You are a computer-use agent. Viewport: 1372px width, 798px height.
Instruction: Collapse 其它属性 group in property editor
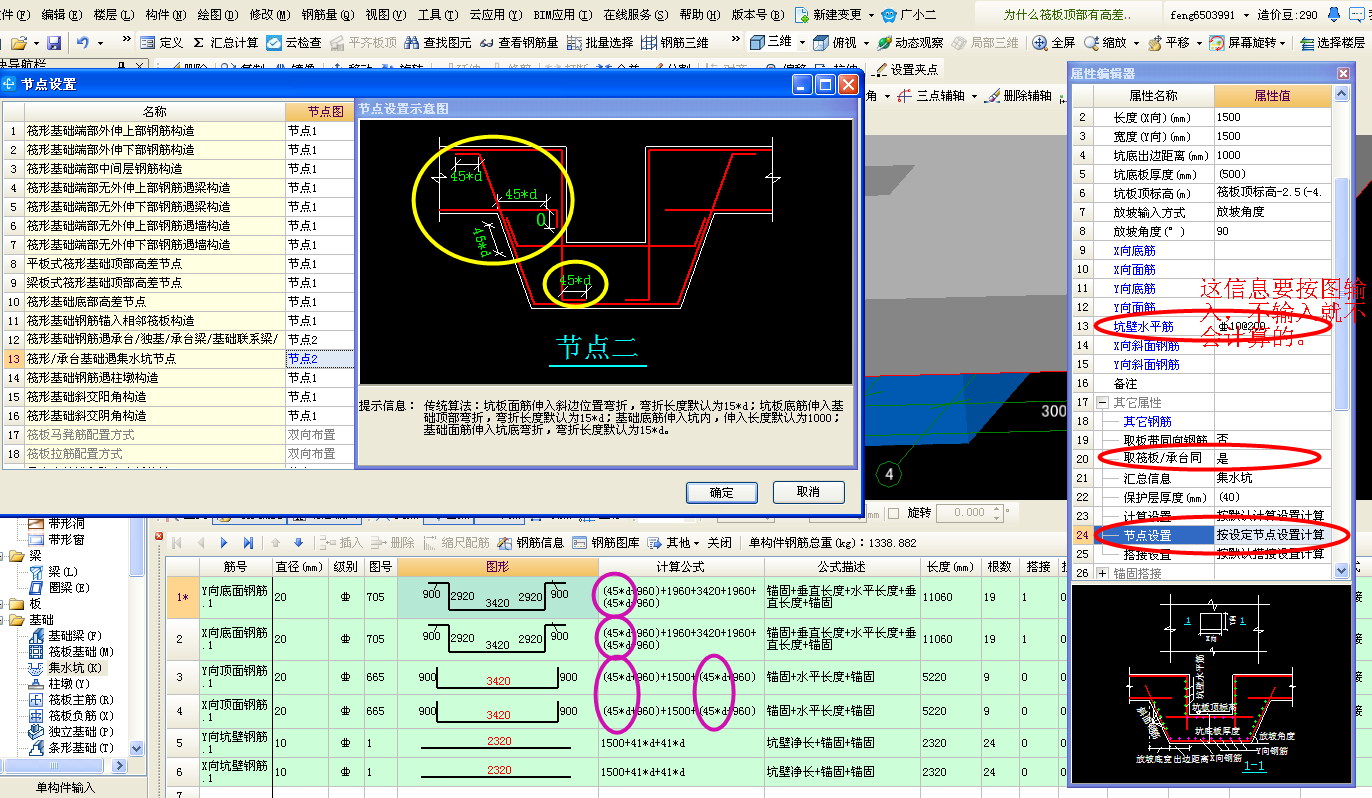1102,402
